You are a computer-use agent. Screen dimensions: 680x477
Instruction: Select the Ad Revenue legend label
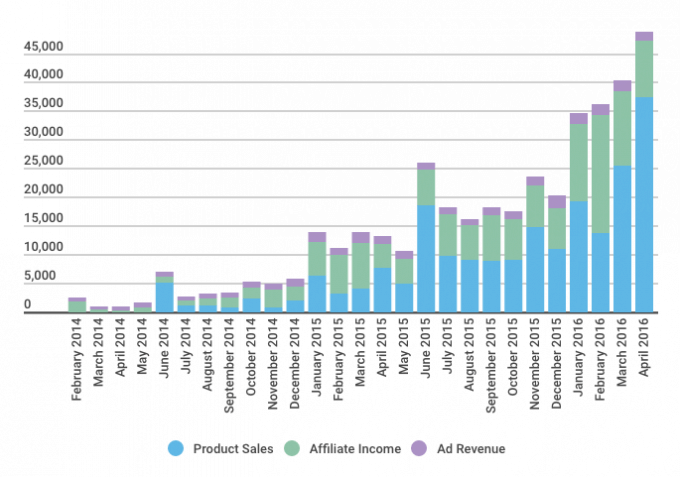pyautogui.click(x=471, y=448)
